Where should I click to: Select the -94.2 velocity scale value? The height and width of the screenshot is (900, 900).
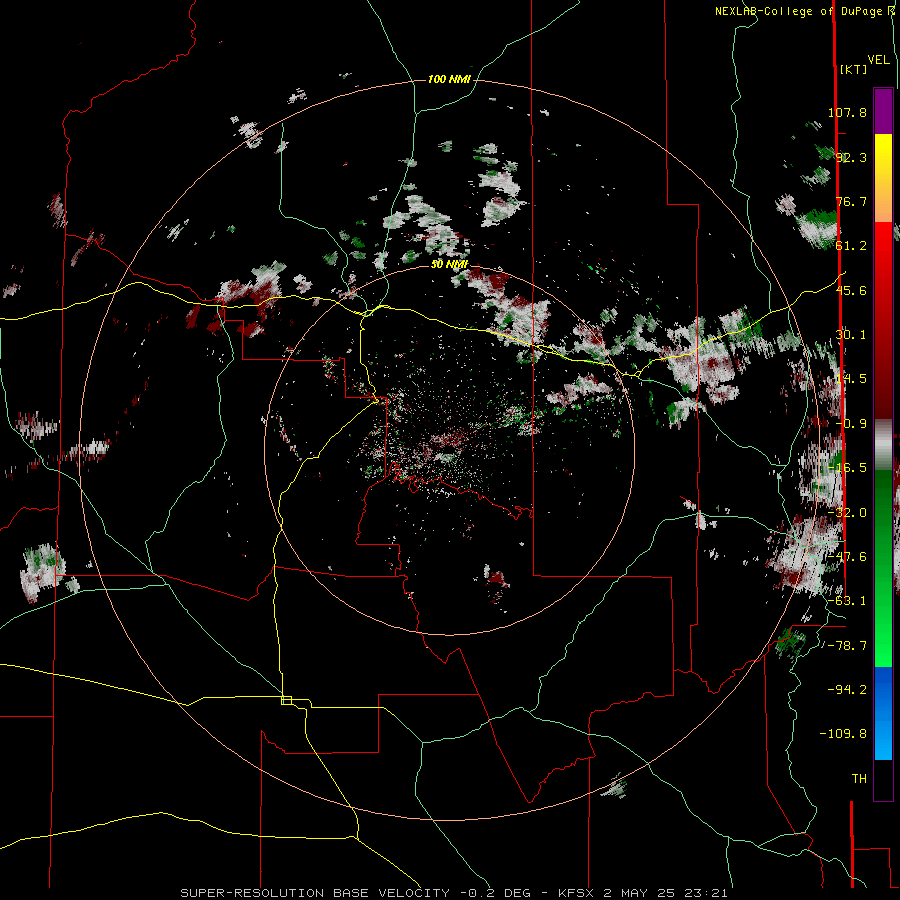pyautogui.click(x=847, y=690)
